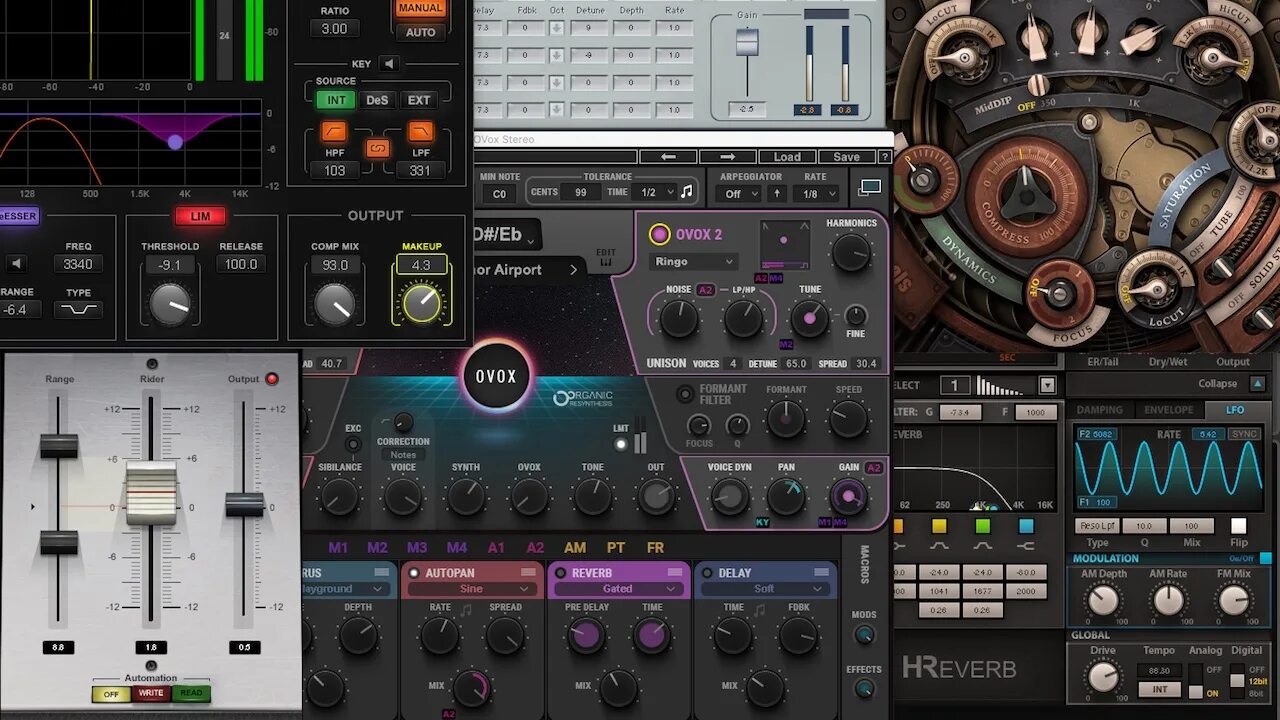
Task: Switch to the ENVELOPE tab in H-Reverb
Action: [x=1168, y=410]
